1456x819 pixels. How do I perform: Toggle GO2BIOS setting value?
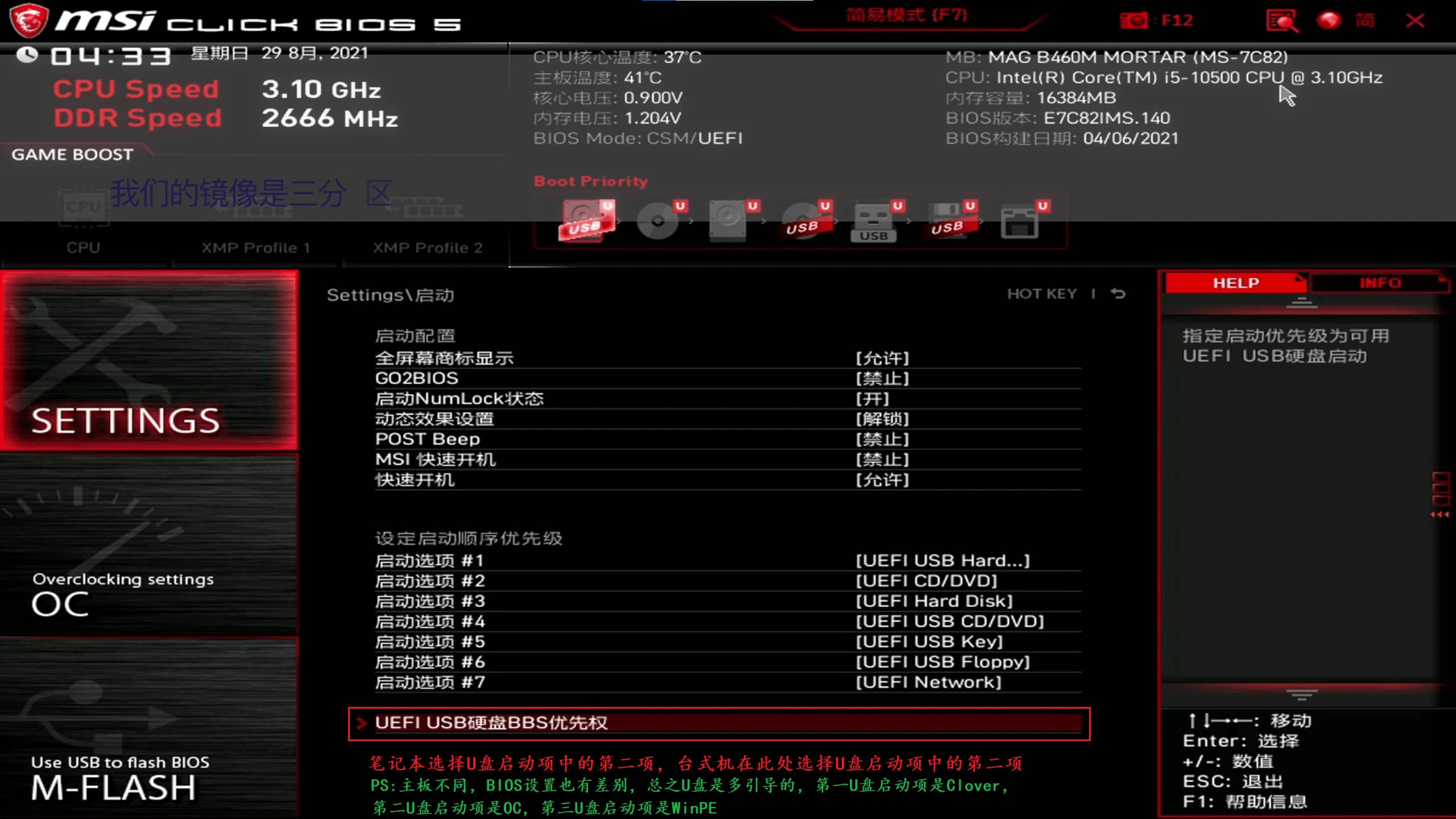pyautogui.click(x=882, y=378)
